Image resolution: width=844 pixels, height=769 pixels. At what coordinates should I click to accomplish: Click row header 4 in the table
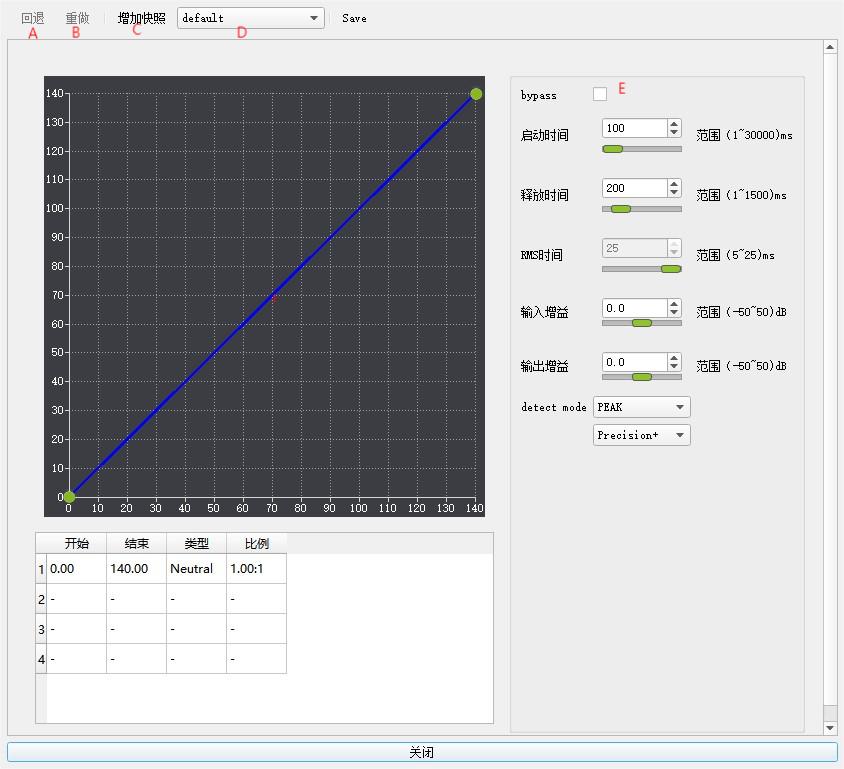tap(41, 659)
